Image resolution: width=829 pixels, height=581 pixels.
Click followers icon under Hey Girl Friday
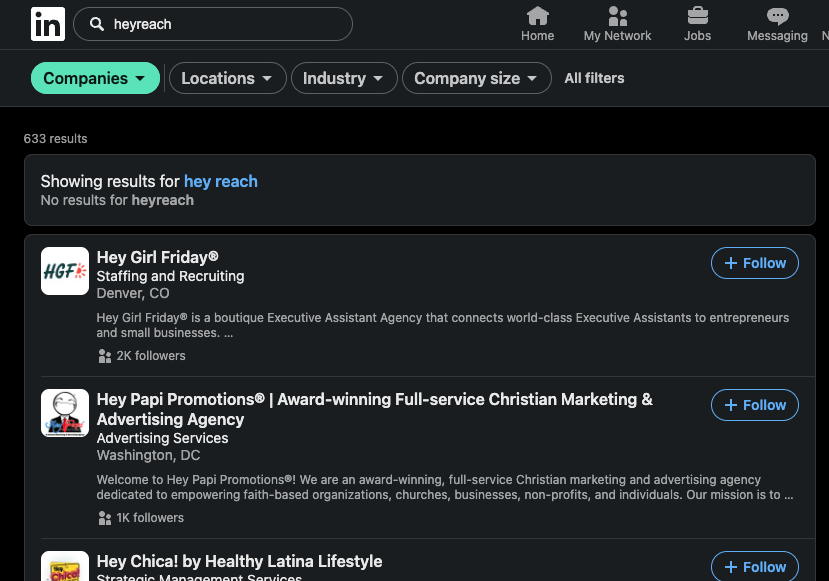coord(105,356)
